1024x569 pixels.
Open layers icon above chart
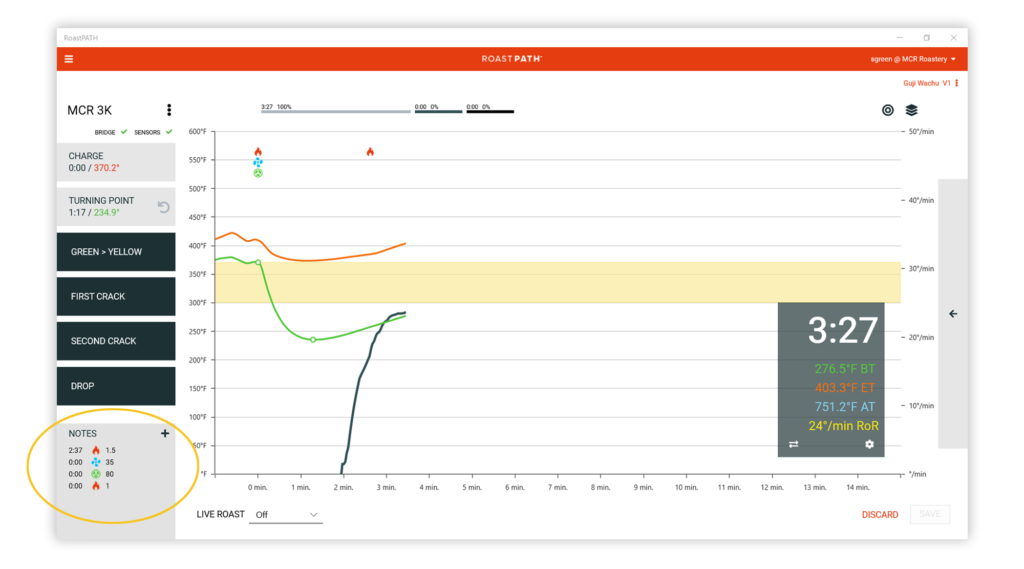tap(911, 110)
